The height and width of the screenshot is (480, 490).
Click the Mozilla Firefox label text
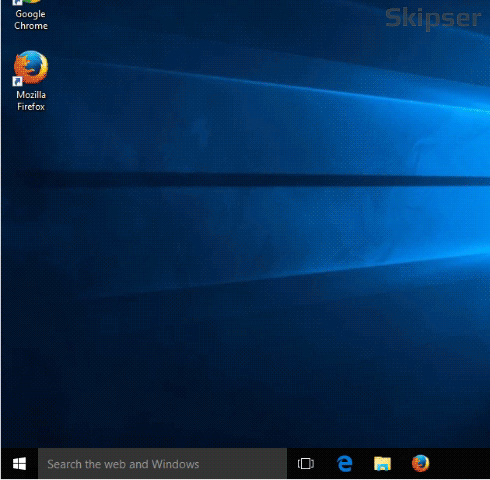(31, 101)
